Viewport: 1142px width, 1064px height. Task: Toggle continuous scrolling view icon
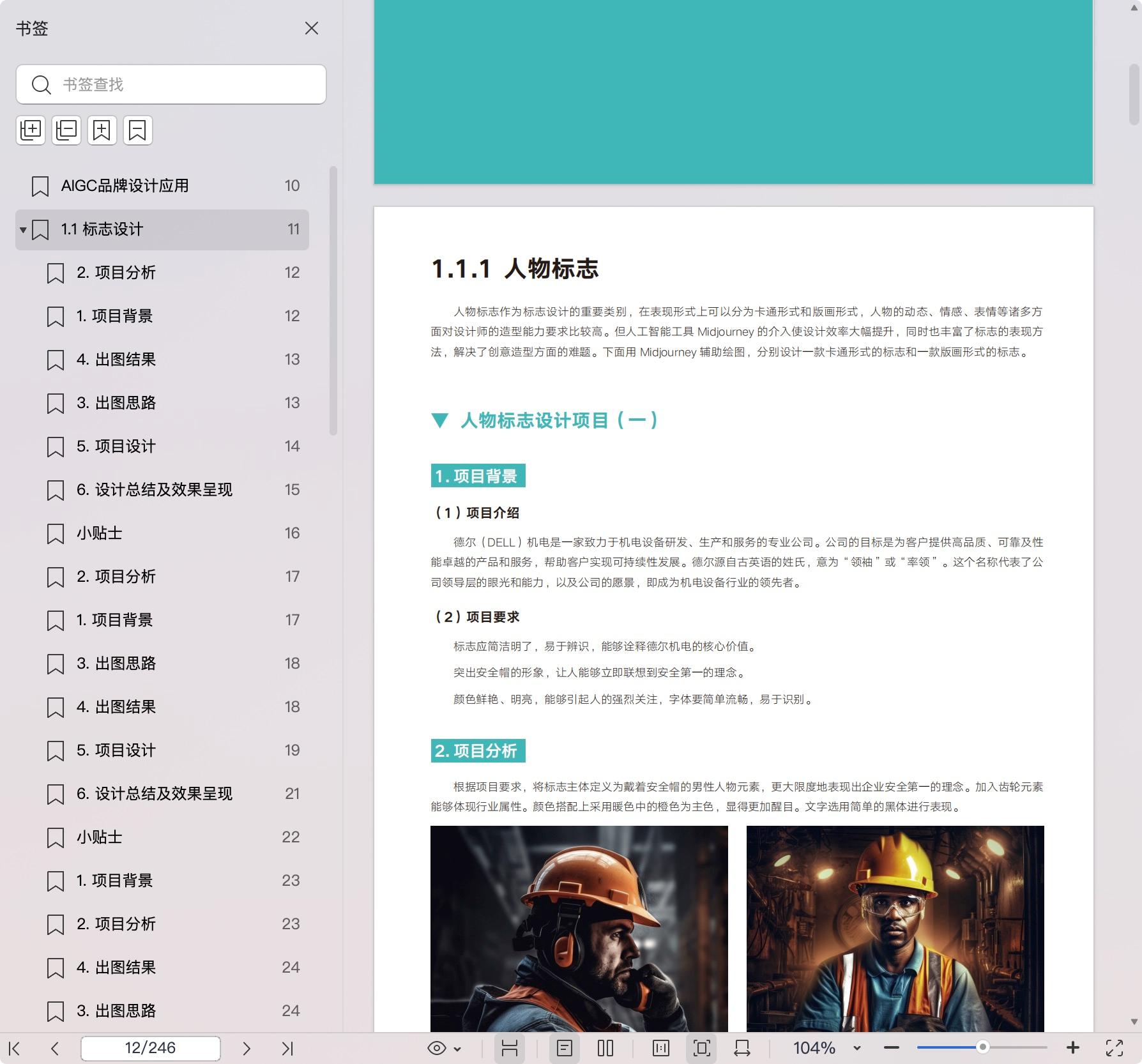point(510,1048)
